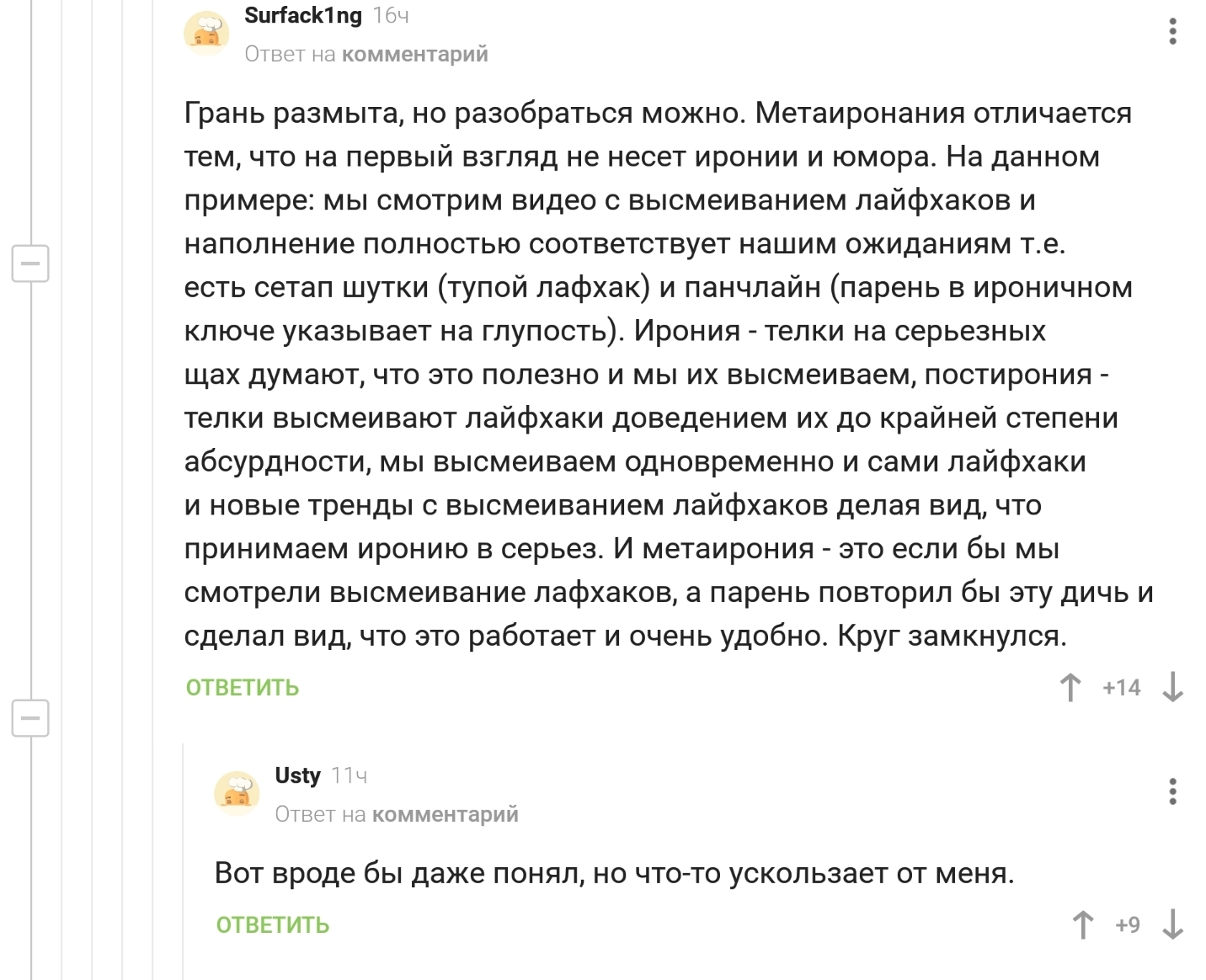The height and width of the screenshot is (980, 1206).
Task: Downvote Usty's reply comment
Action: 1172,925
